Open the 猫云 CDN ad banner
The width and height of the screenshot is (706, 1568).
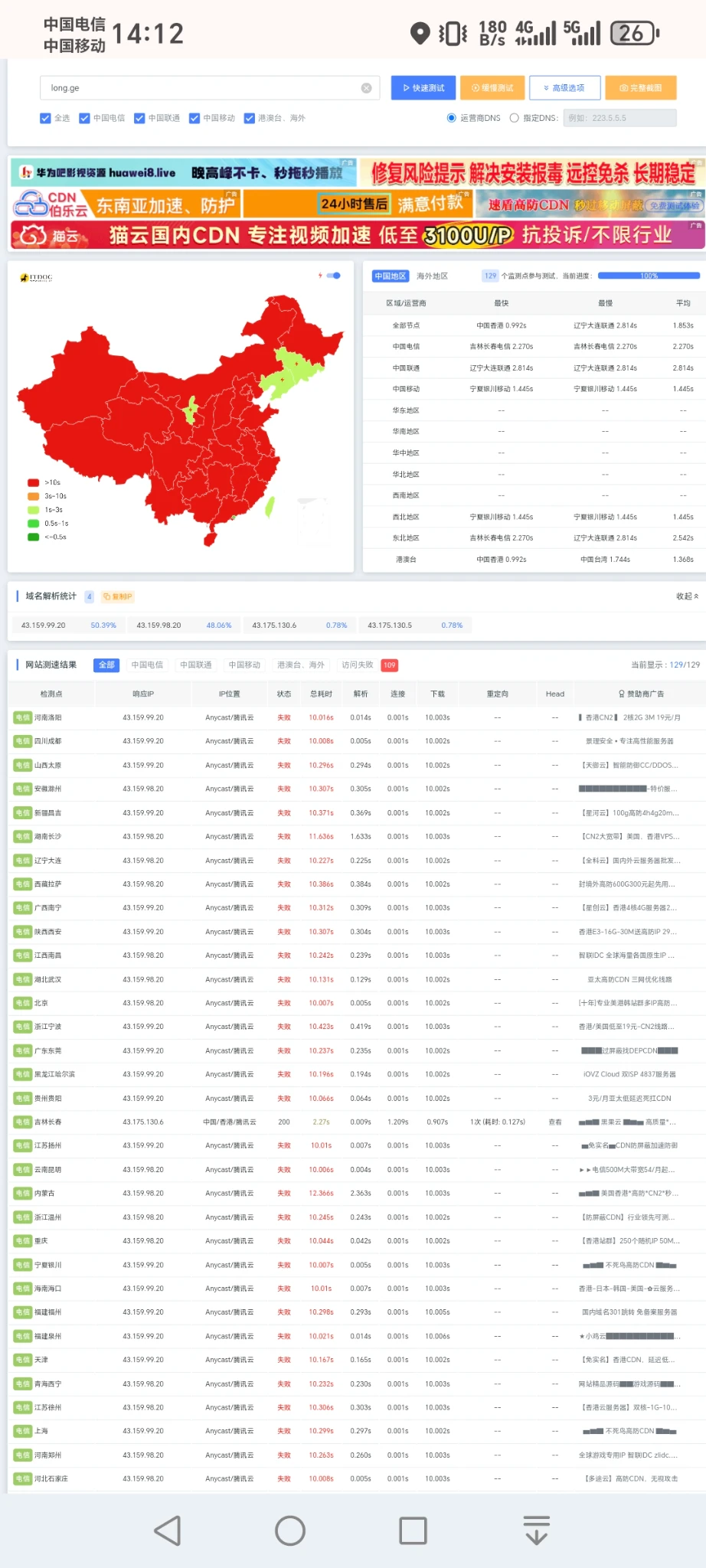pos(357,235)
